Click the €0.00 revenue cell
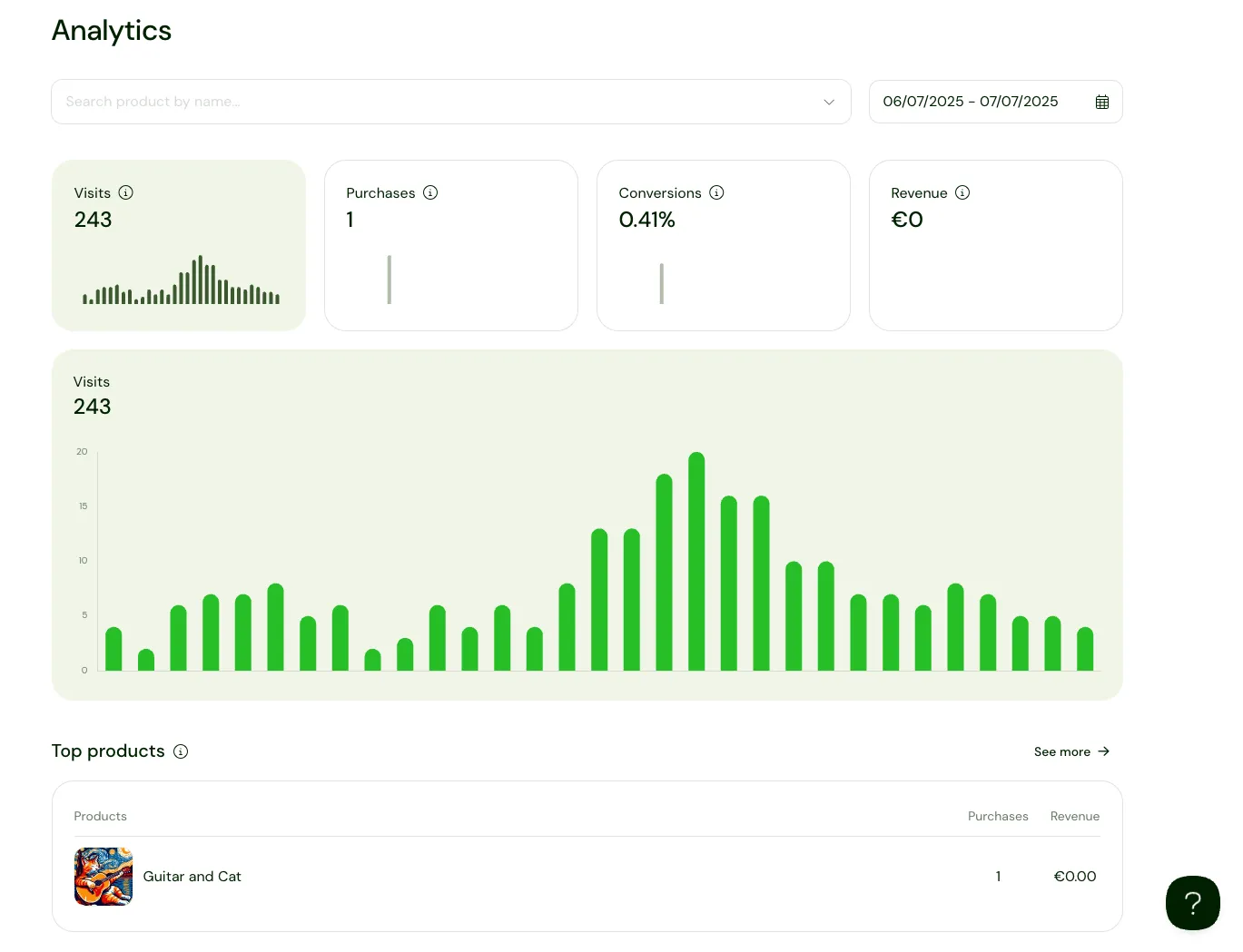Viewport: 1243px width, 952px height. [x=1075, y=877]
